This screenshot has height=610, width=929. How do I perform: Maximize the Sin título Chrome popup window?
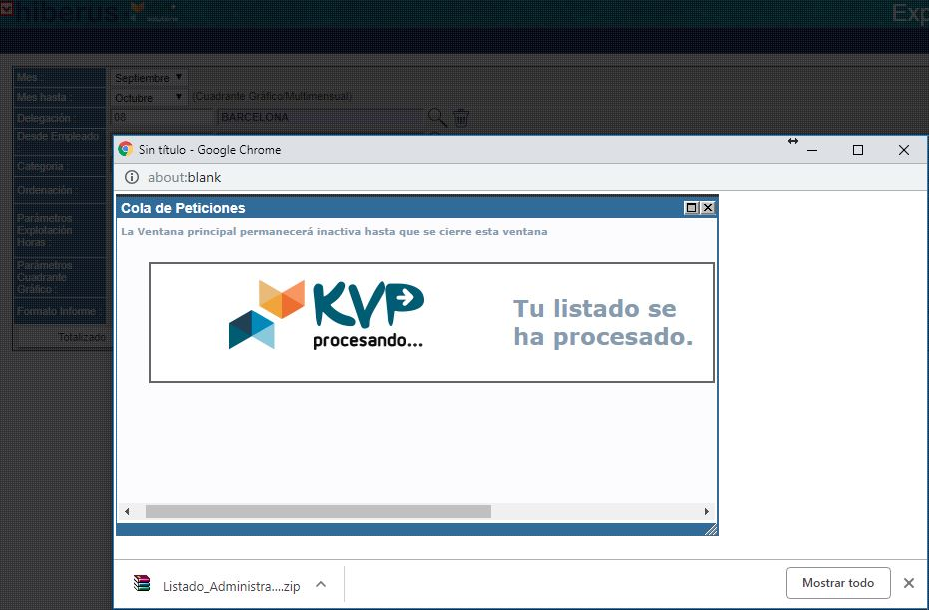point(857,150)
